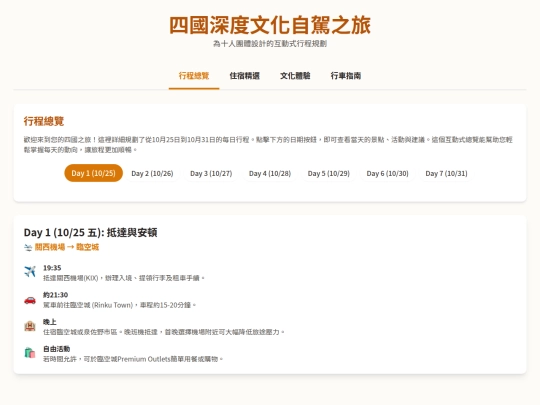
Task: Click the 19:35 time label
Action: (x=52, y=268)
